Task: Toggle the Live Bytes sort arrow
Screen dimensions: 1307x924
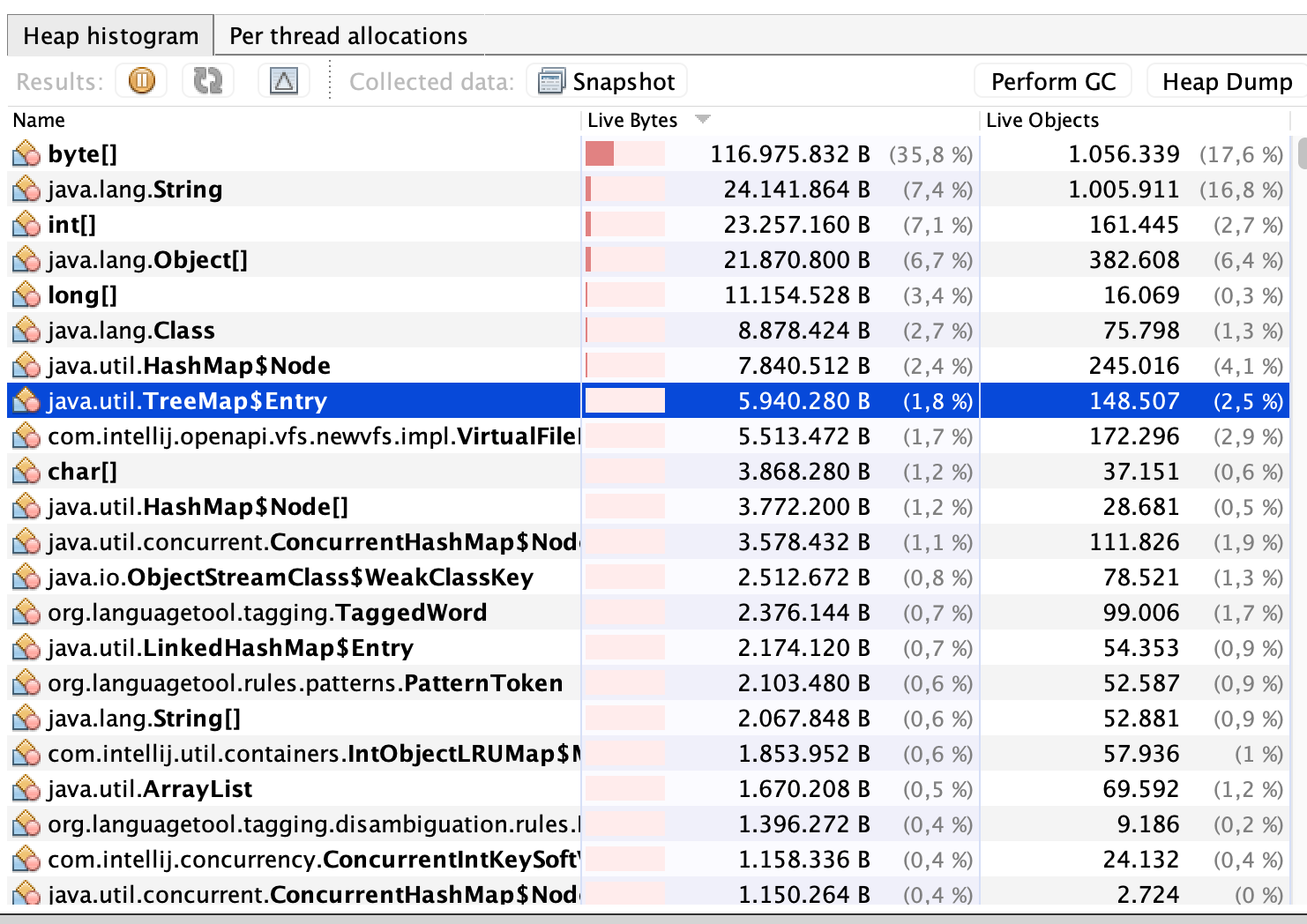Action: [x=703, y=119]
